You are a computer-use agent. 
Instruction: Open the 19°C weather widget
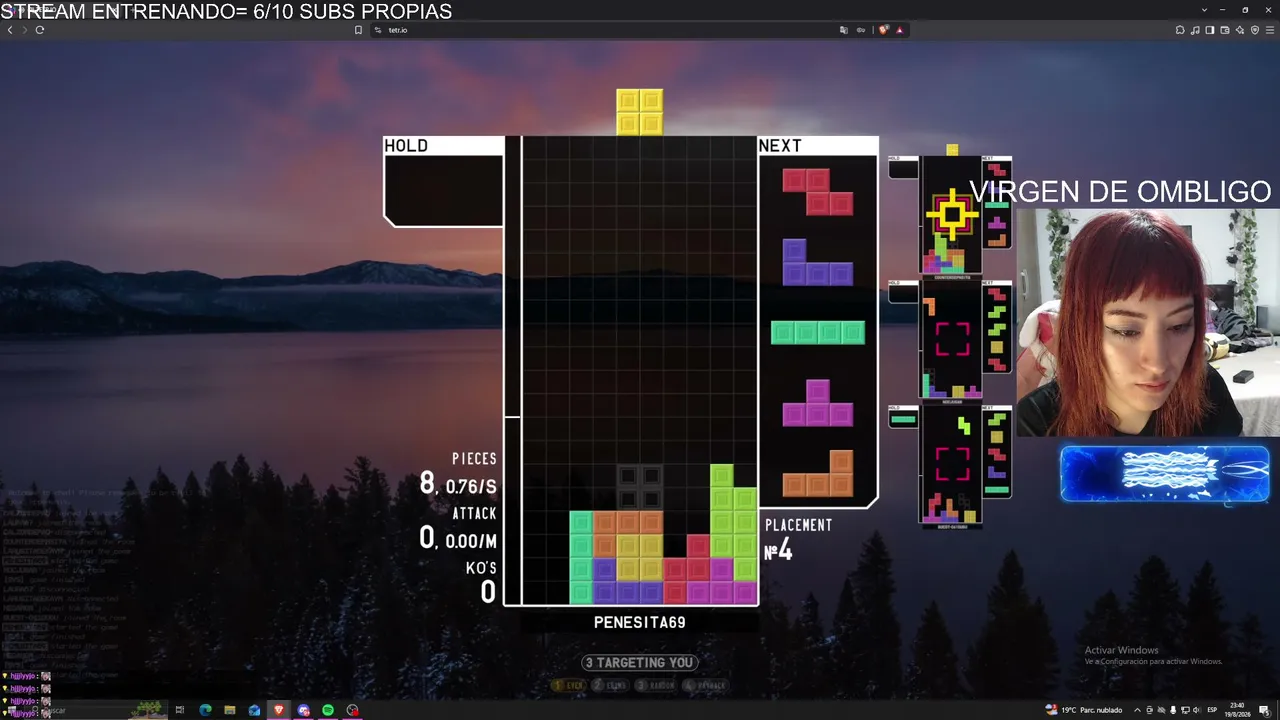click(x=1085, y=710)
